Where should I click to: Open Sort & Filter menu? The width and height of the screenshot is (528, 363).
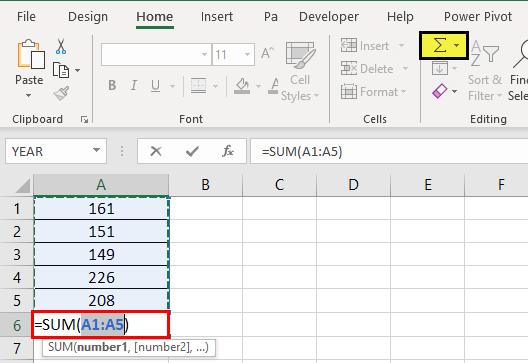coord(485,71)
